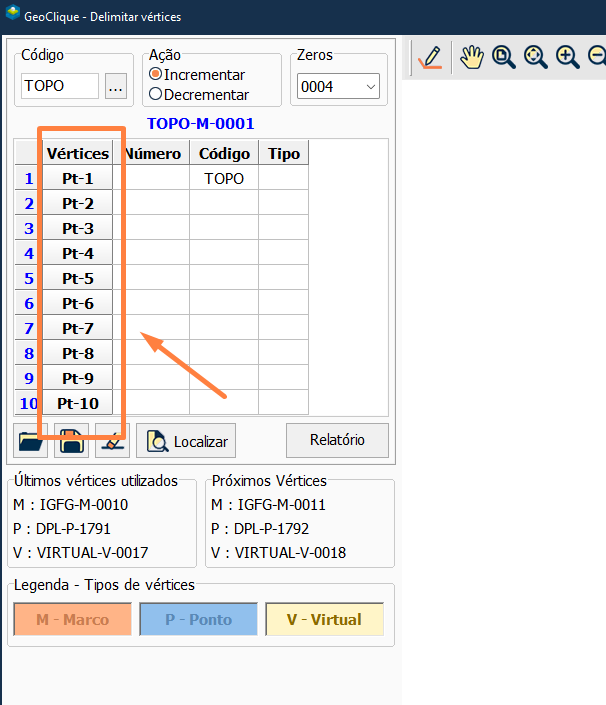The height and width of the screenshot is (705, 606).
Task: Open file with the folder icon
Action: coord(30,440)
